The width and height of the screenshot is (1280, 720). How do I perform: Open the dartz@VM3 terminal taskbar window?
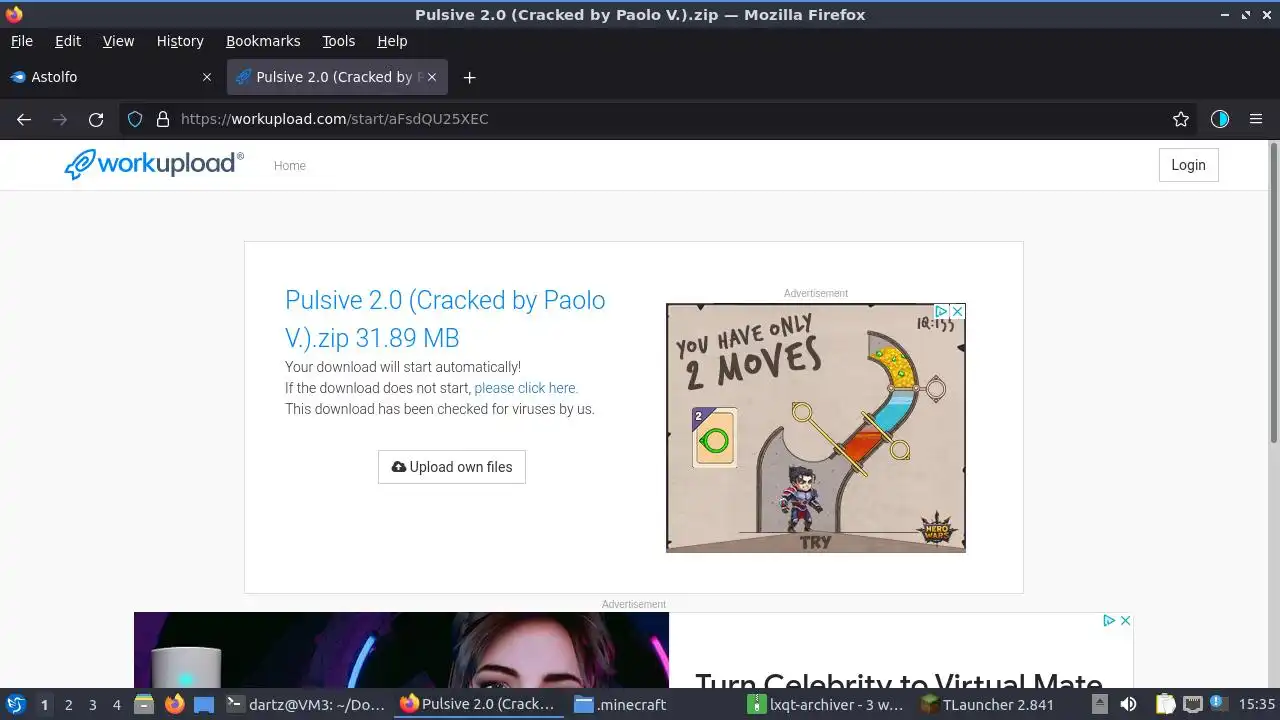click(307, 704)
